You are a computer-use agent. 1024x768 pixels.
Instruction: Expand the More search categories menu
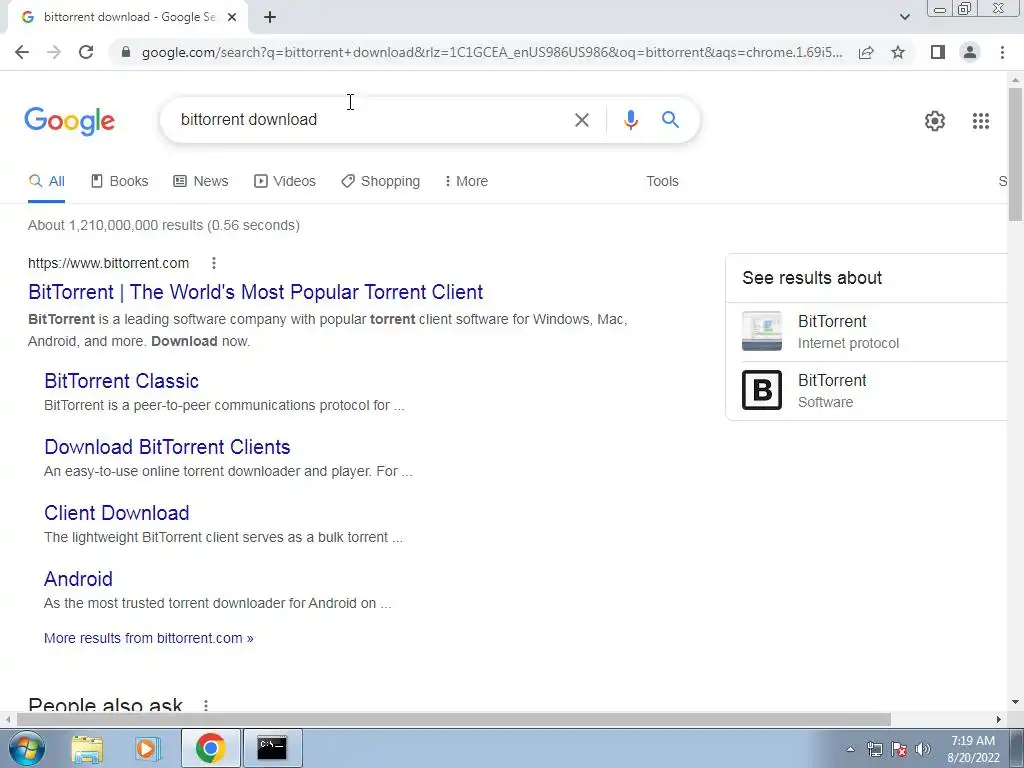tap(466, 181)
